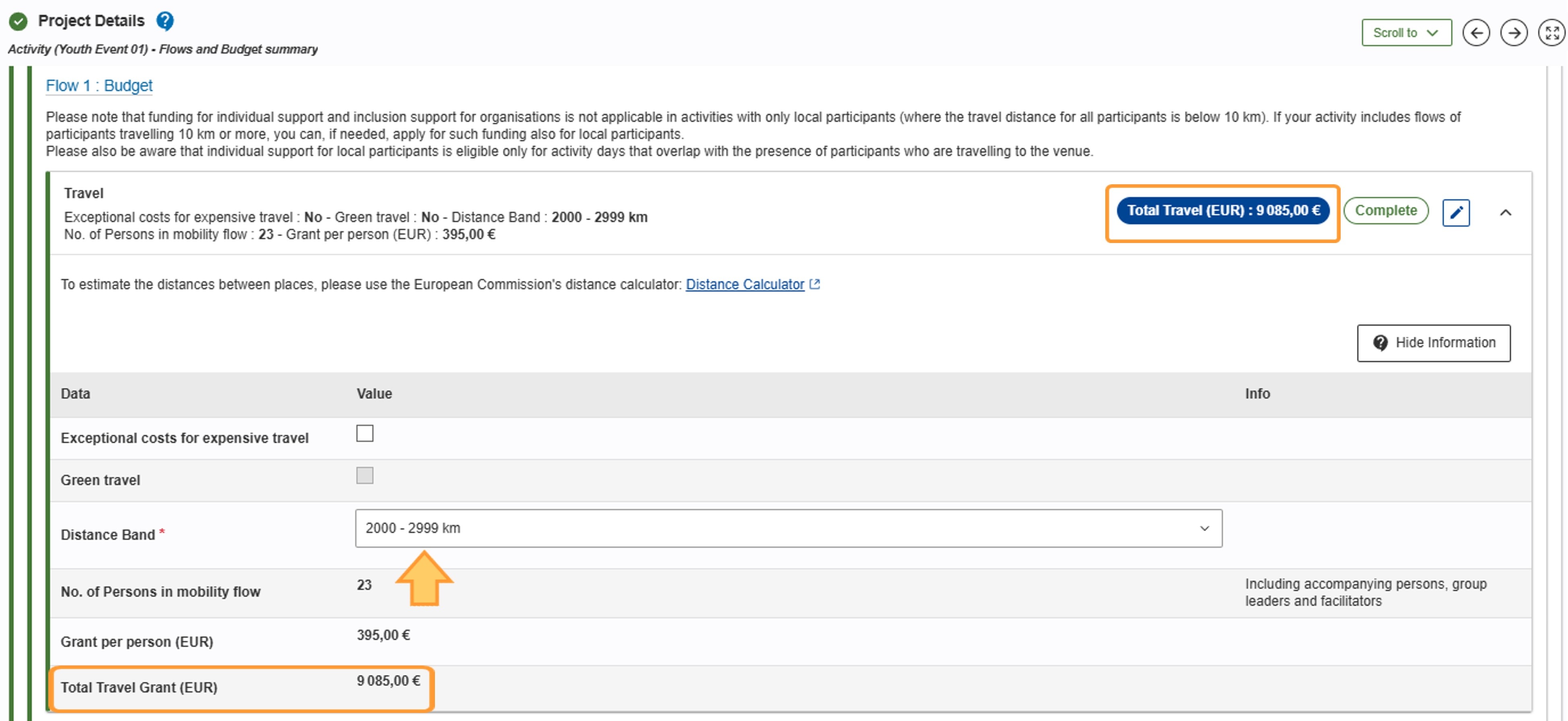Click the green section complete checkmark icon
Image resolution: width=1568 pixels, height=721 pixels.
click(x=18, y=21)
